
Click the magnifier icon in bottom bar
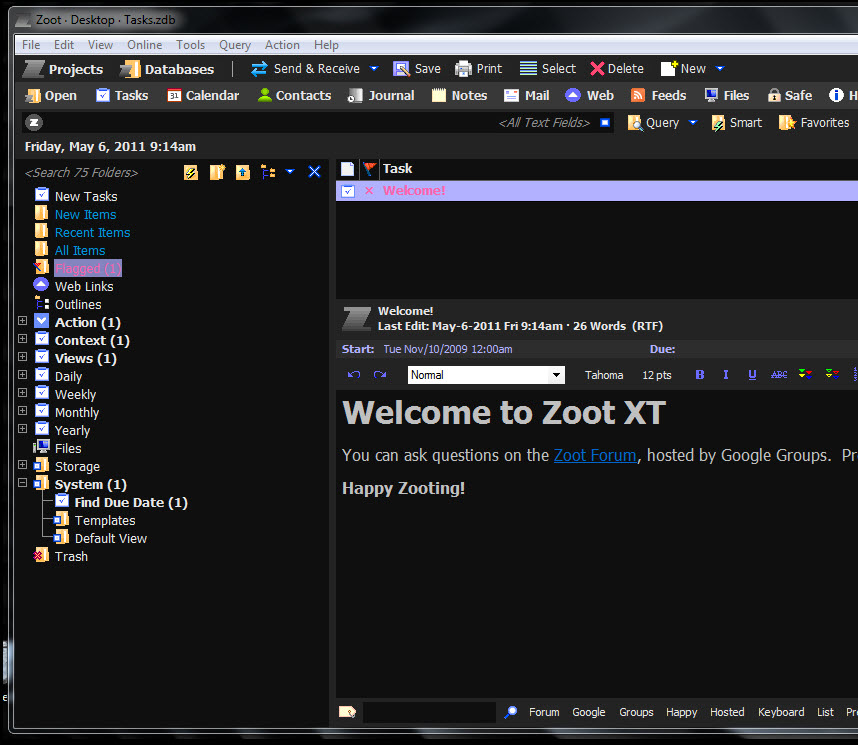(x=511, y=712)
